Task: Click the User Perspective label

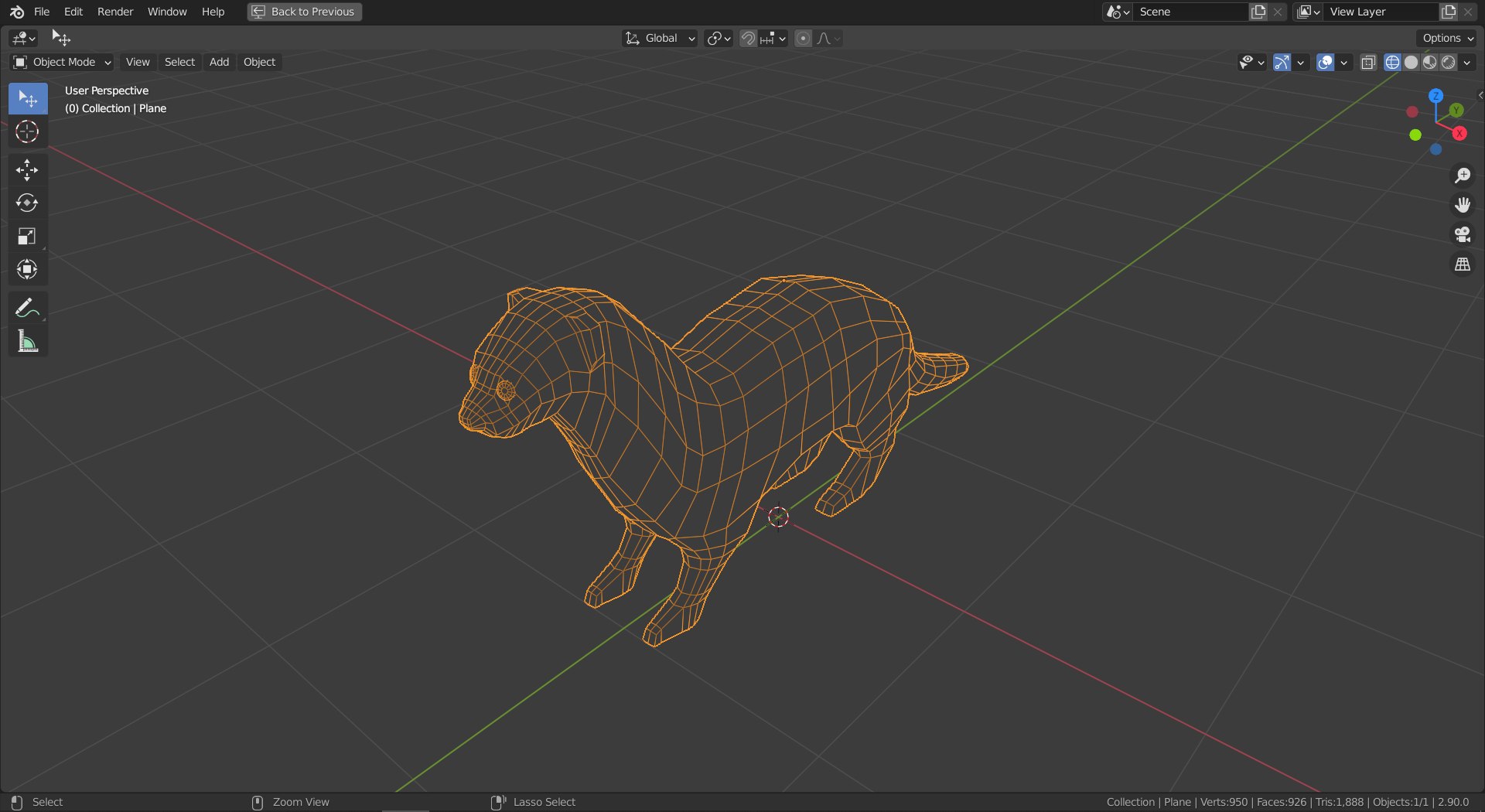Action: click(x=107, y=90)
